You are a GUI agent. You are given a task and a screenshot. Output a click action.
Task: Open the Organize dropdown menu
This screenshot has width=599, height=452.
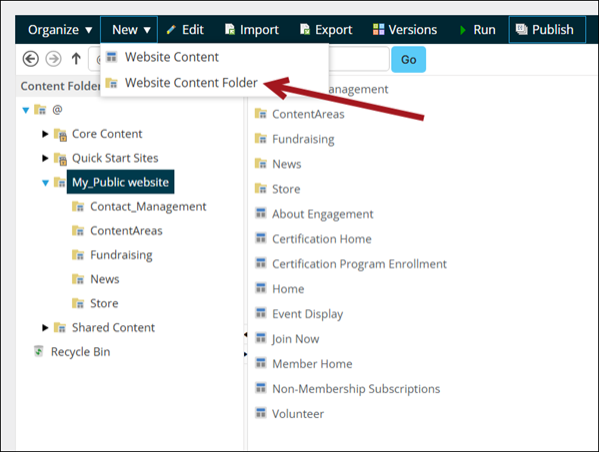pos(60,30)
